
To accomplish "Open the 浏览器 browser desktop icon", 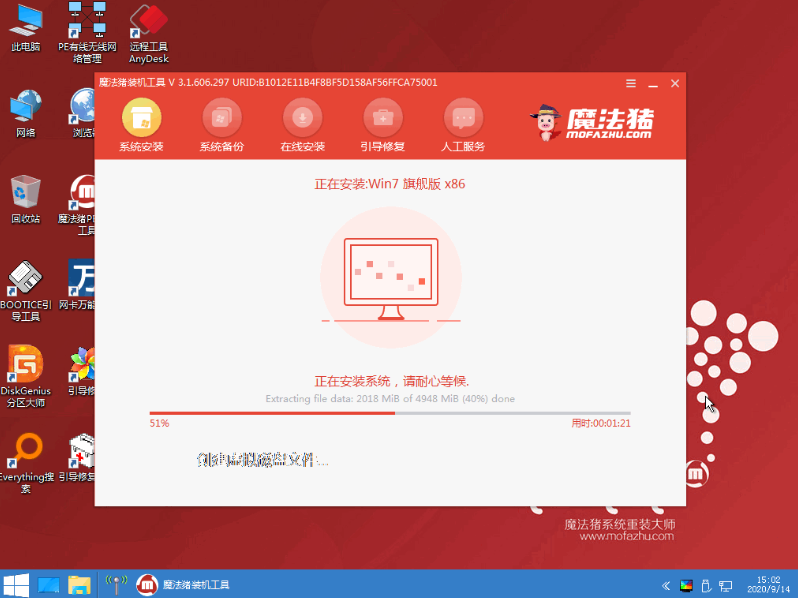I will (81, 114).
